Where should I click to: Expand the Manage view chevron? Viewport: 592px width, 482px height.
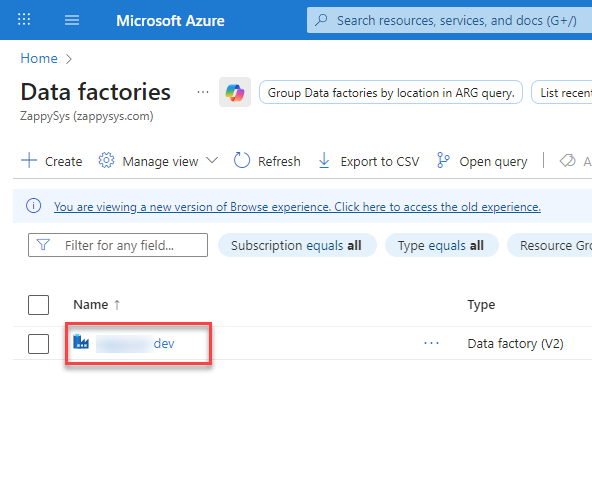pos(212,160)
